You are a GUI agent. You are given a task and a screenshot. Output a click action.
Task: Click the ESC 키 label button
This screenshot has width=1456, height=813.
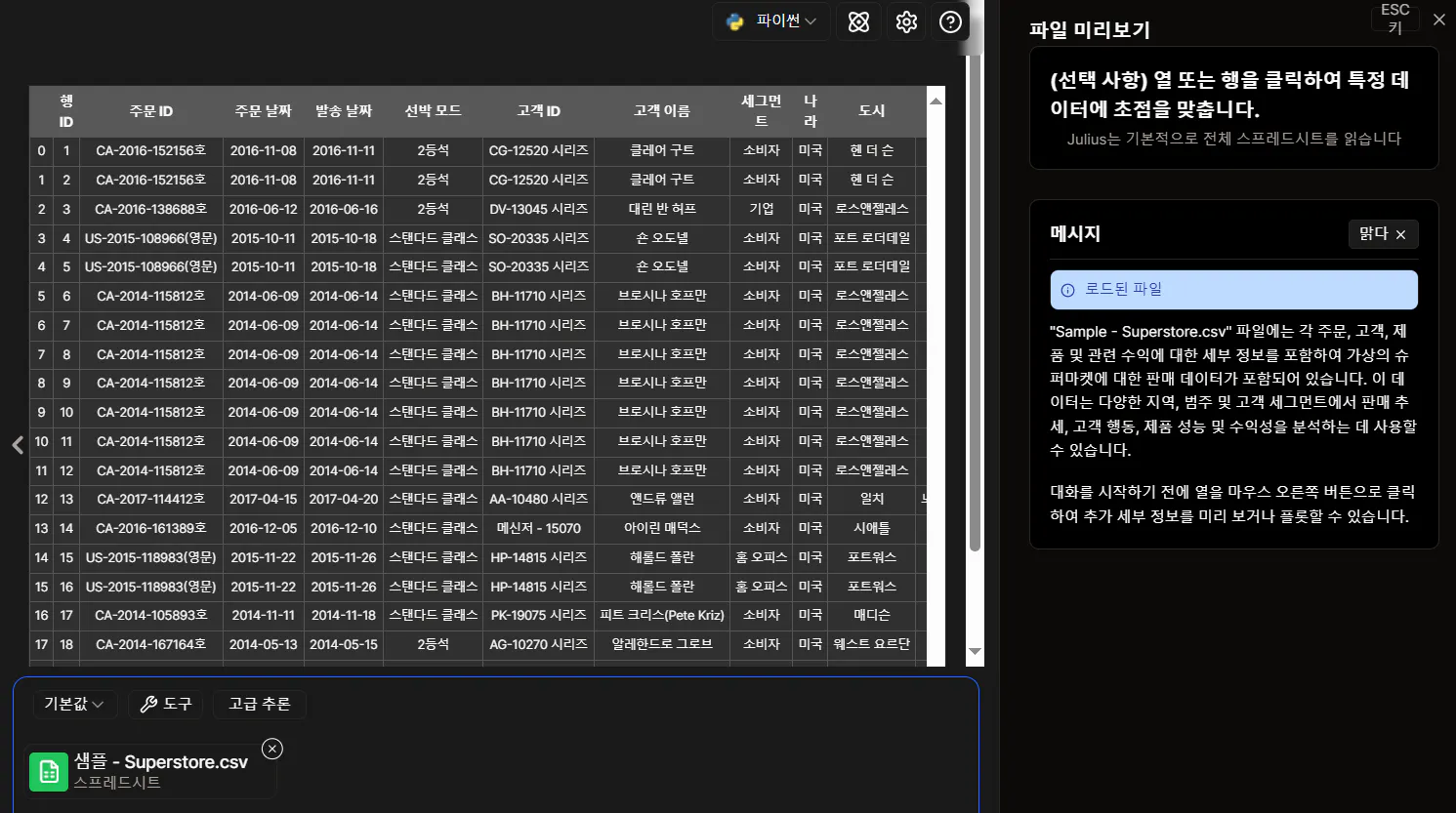[x=1395, y=19]
